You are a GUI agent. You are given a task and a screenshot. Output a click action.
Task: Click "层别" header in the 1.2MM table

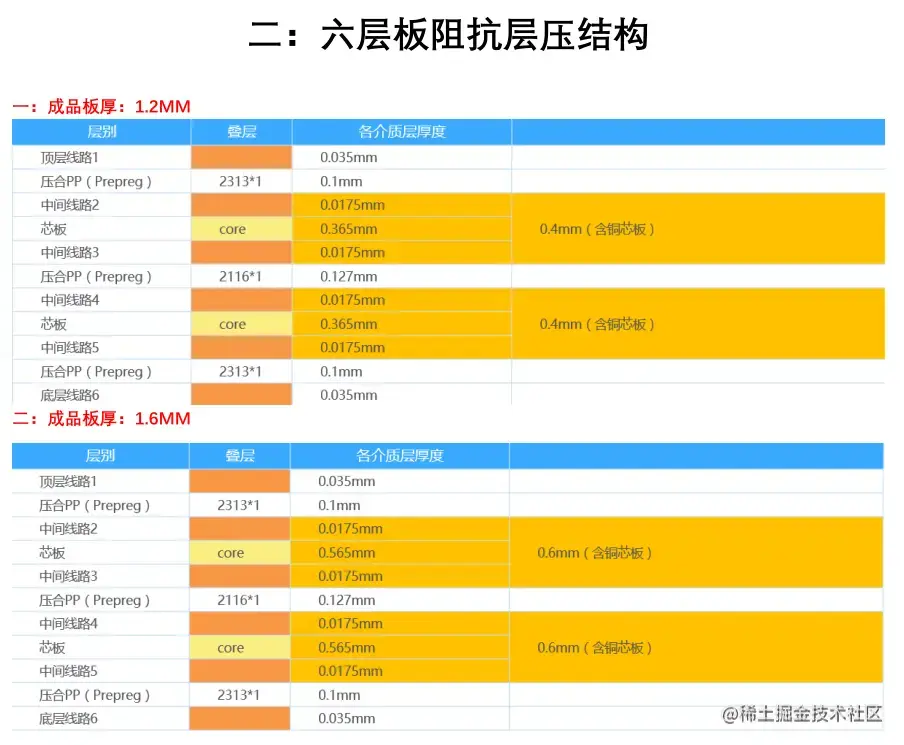pyautogui.click(x=101, y=132)
